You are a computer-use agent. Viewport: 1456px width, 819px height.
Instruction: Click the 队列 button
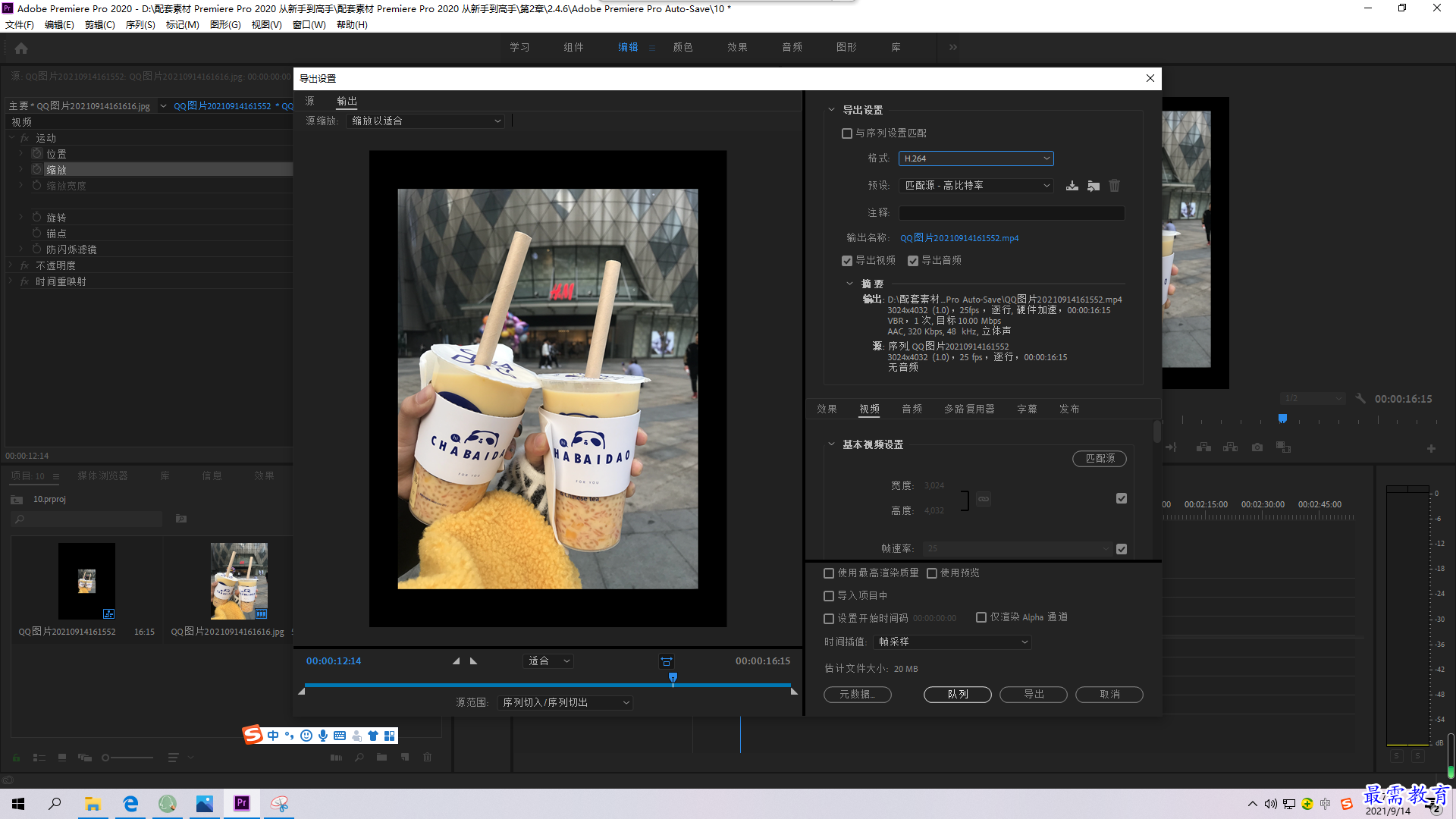[958, 695]
